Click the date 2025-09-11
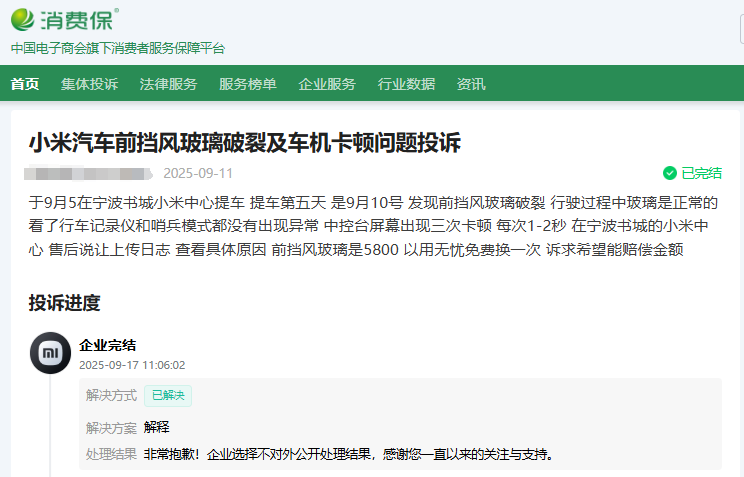This screenshot has height=477, width=744. [x=198, y=173]
